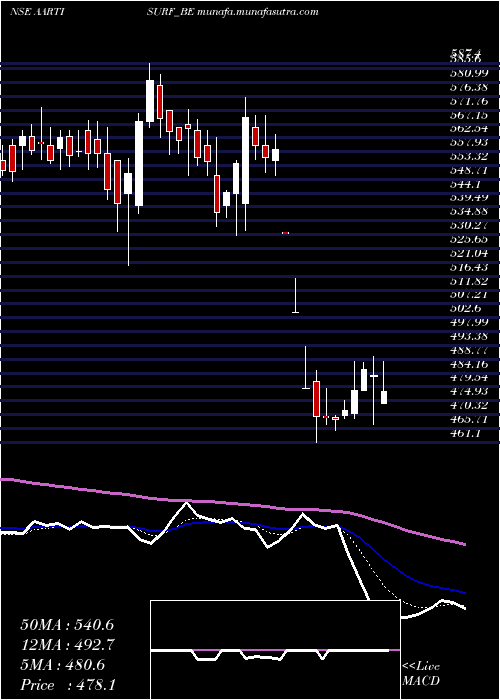Select the 493.38 price axis label

[x=471, y=336]
